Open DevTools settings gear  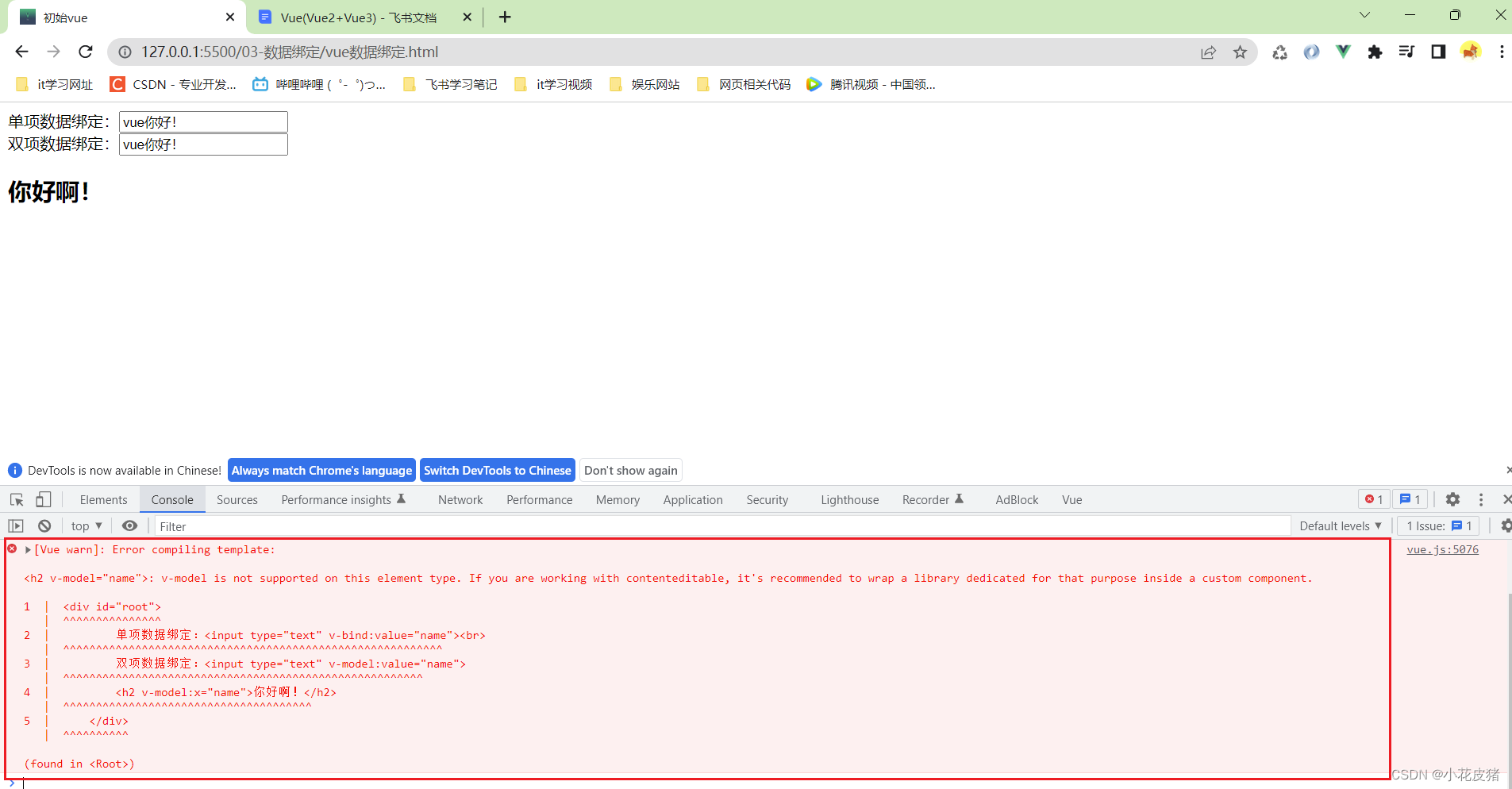(x=1452, y=499)
